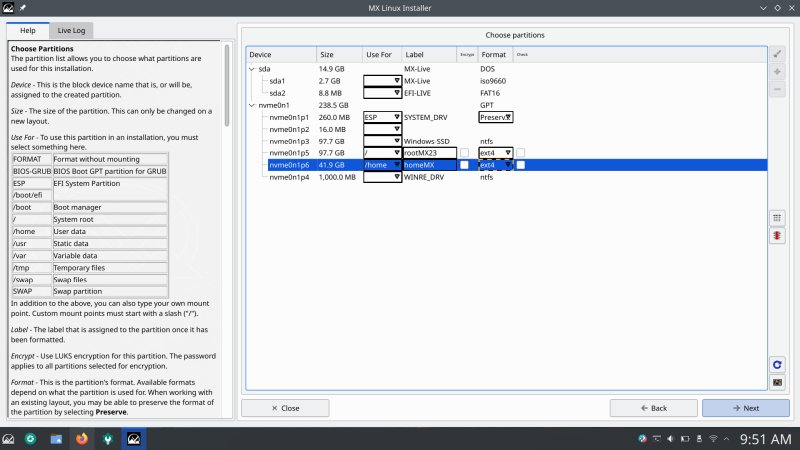The height and width of the screenshot is (450, 800).
Task: Open the file manager from taskbar
Action: pyautogui.click(x=56, y=439)
